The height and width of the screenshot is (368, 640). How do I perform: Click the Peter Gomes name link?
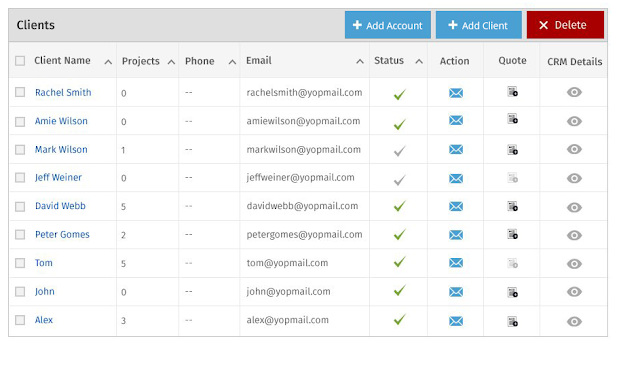[x=62, y=235]
